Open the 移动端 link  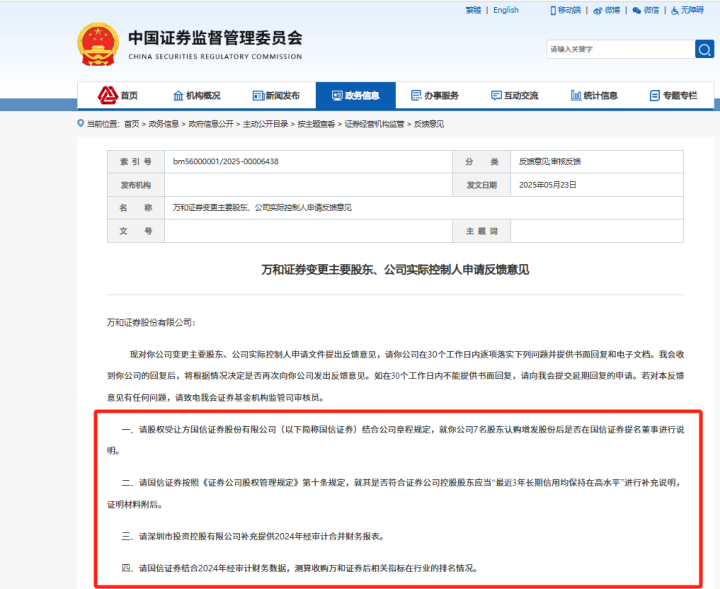(x=569, y=10)
